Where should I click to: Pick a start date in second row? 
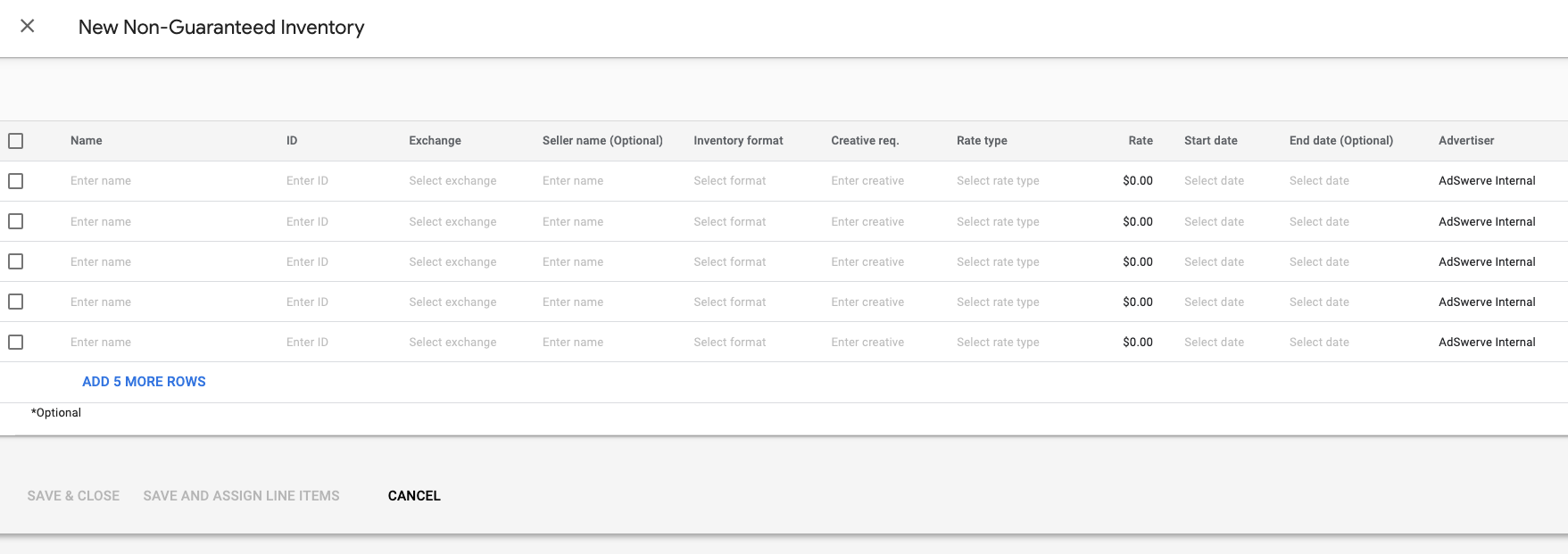pos(1214,221)
